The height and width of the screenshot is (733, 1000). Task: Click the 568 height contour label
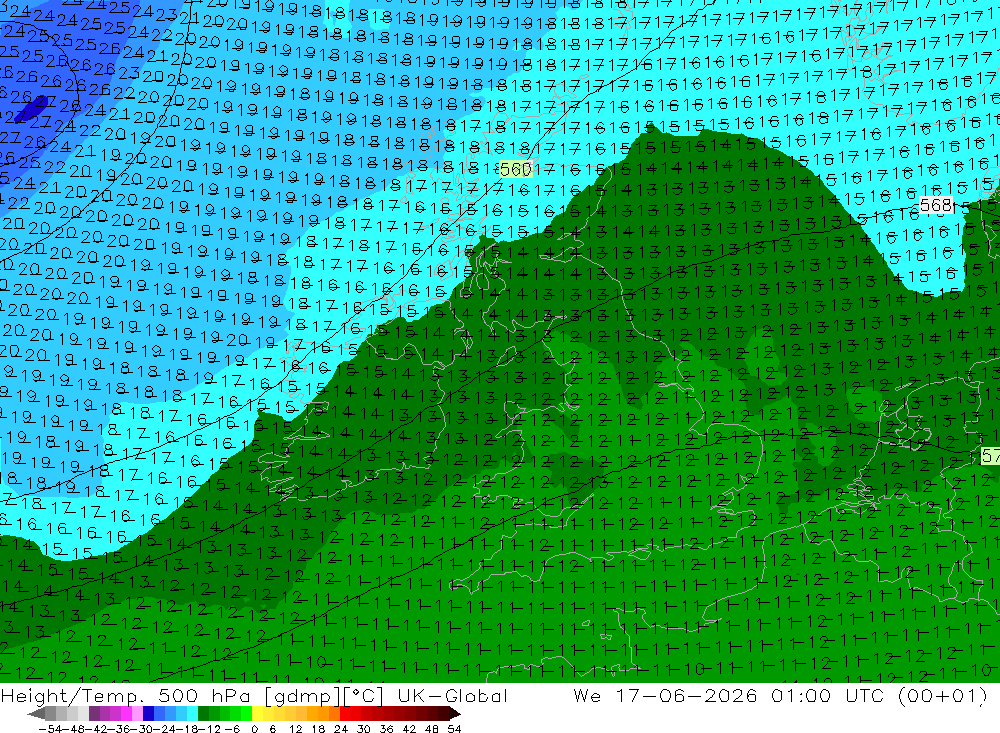click(x=936, y=205)
